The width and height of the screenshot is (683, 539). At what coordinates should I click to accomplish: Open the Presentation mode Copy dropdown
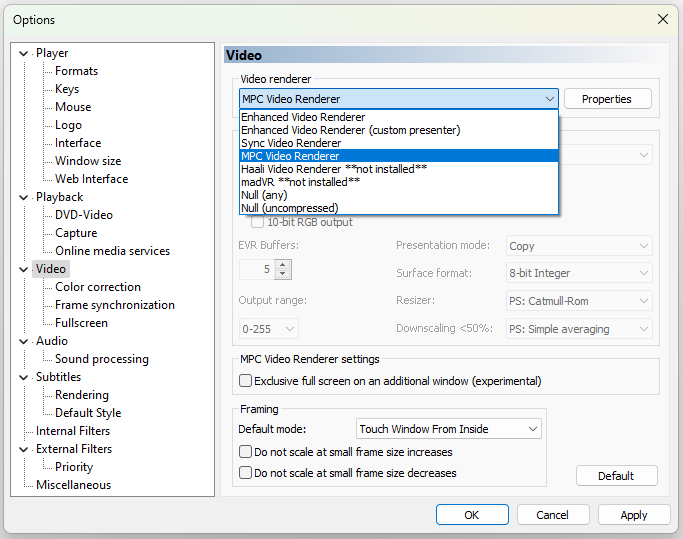click(x=579, y=246)
